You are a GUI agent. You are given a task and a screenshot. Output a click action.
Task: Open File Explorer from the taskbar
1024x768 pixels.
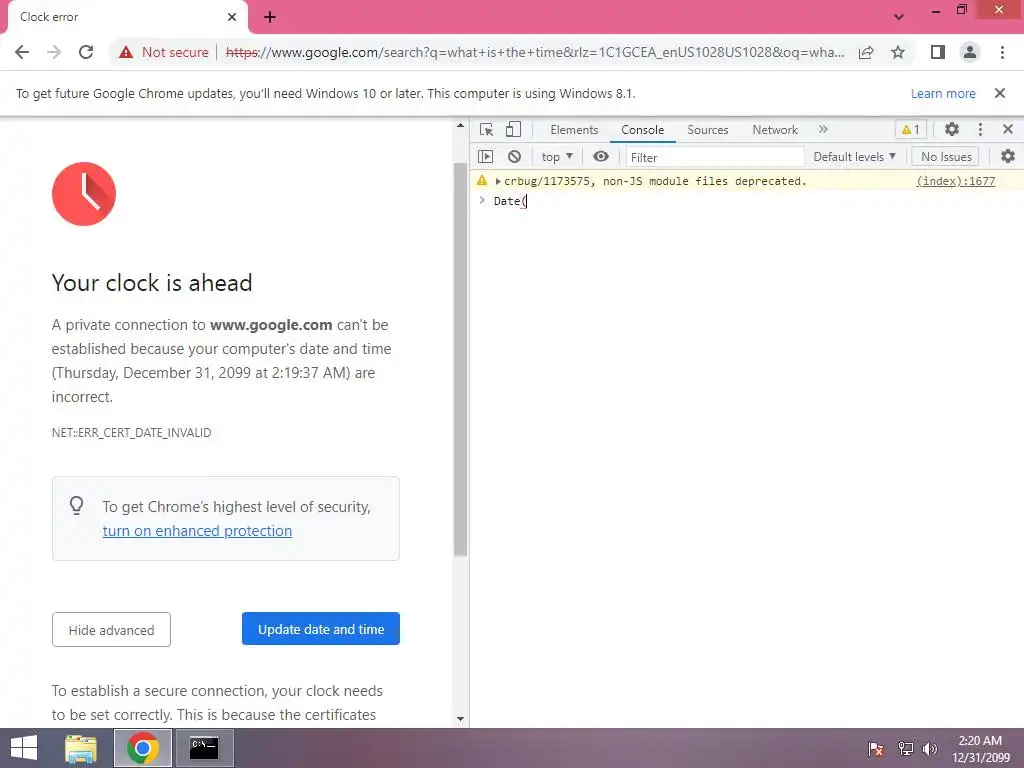click(x=81, y=748)
